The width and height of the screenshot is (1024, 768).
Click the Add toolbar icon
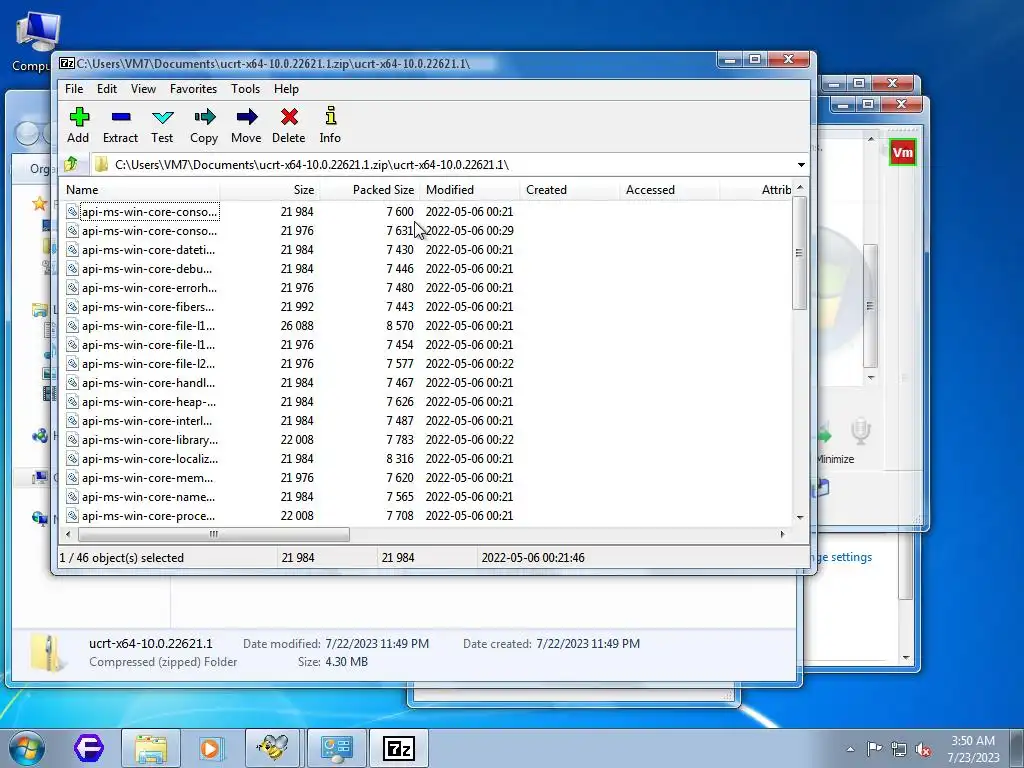[78, 125]
